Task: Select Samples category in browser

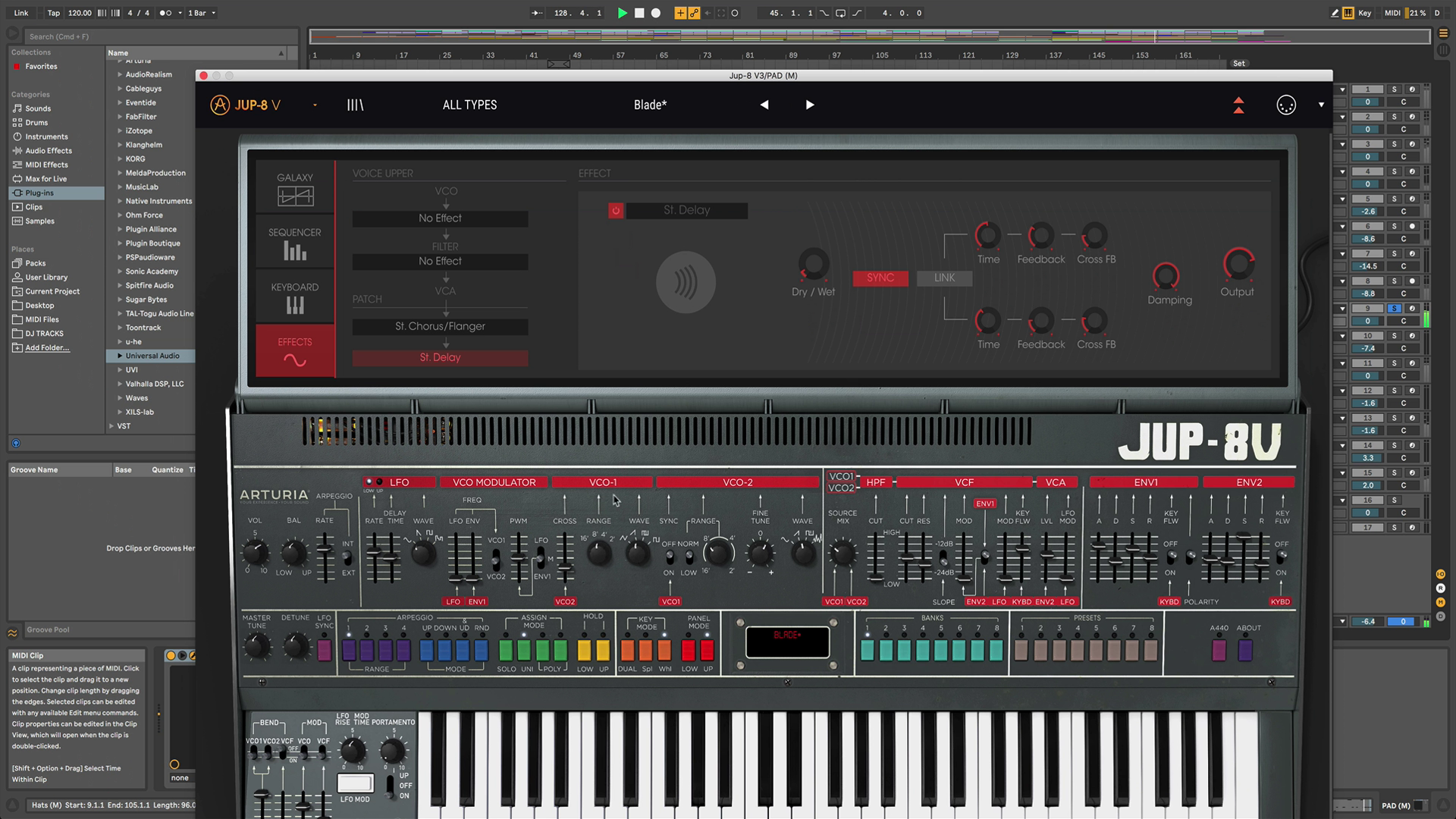Action: tap(39, 221)
